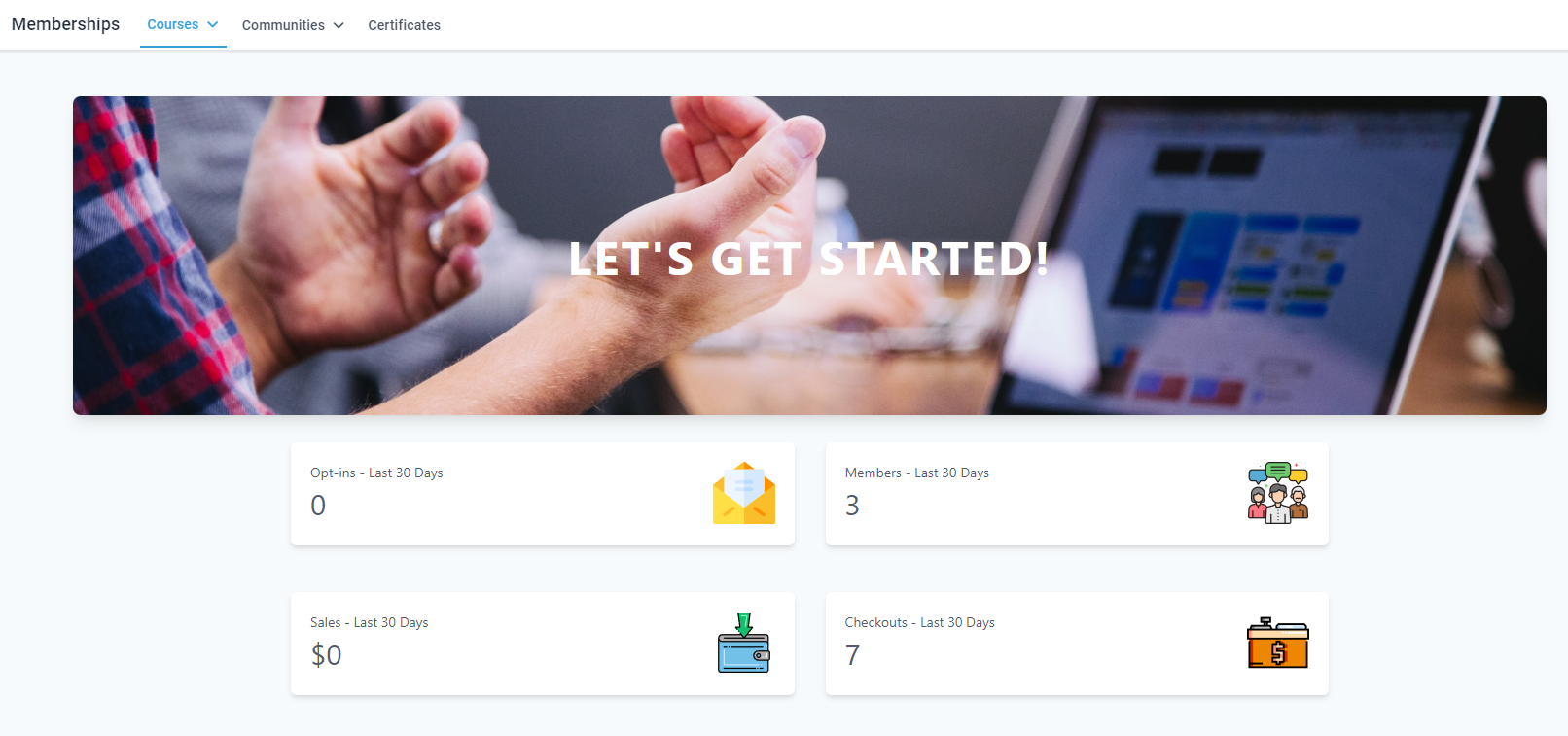
Task: Click the Sales wallet icon
Action: coord(744,643)
